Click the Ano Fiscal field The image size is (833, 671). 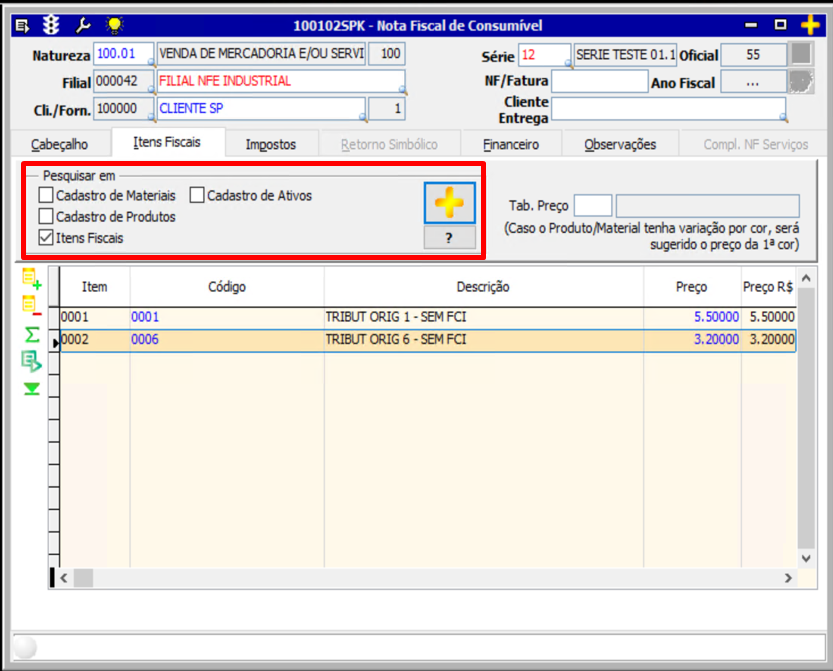(753, 82)
